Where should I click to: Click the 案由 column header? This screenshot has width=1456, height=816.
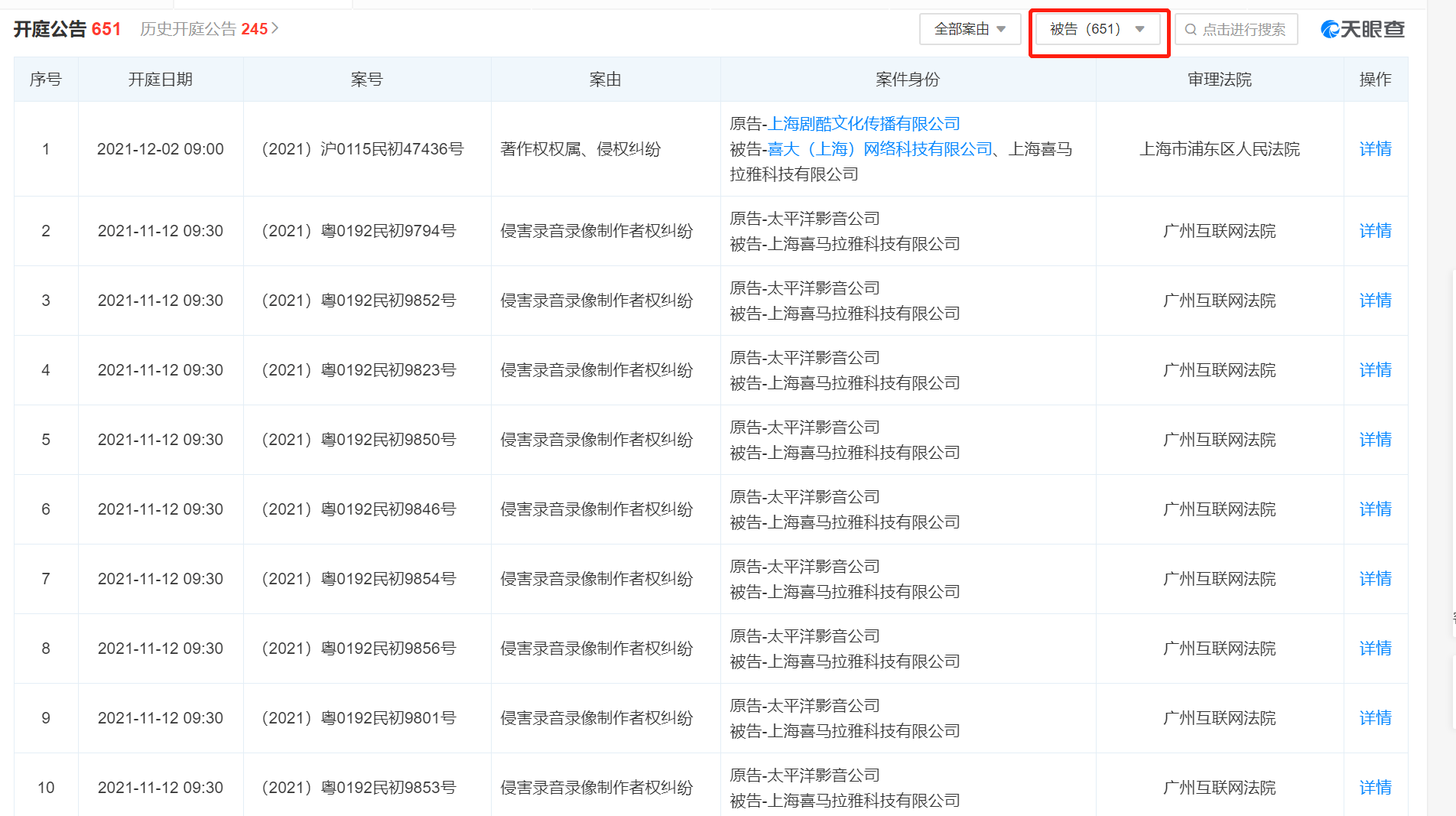(x=605, y=80)
